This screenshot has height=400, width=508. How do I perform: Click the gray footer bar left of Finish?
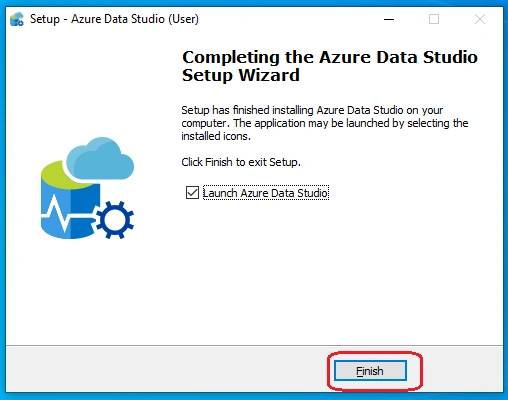(x=167, y=369)
